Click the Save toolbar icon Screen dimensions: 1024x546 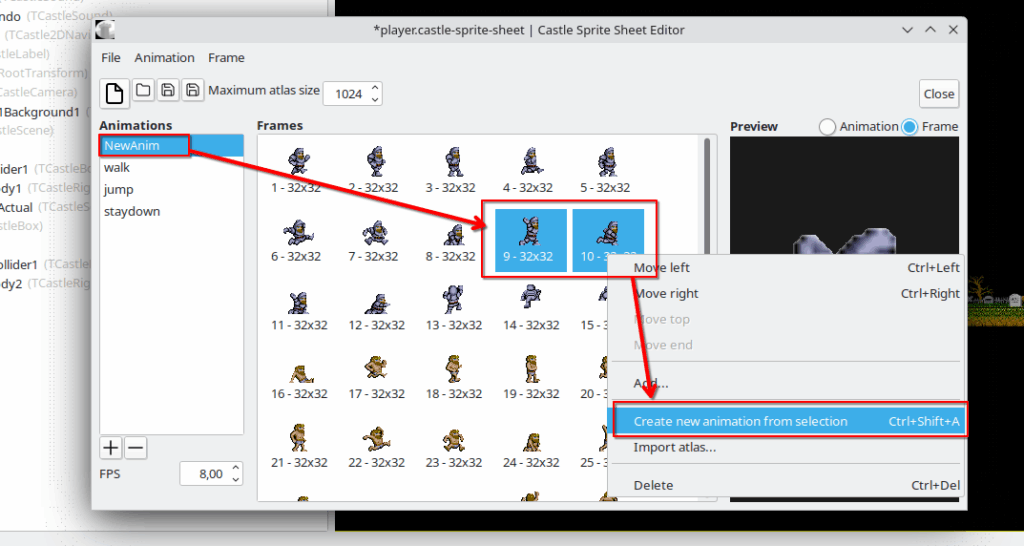click(168, 91)
